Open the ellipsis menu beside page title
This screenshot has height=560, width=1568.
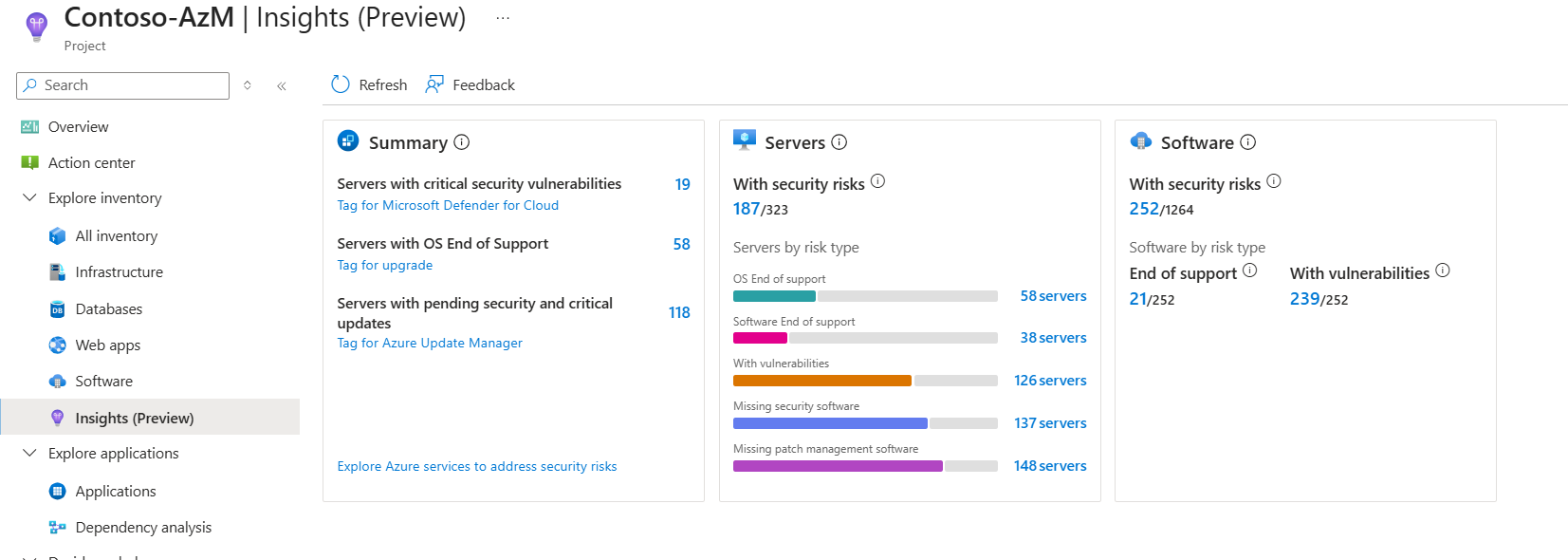503,18
